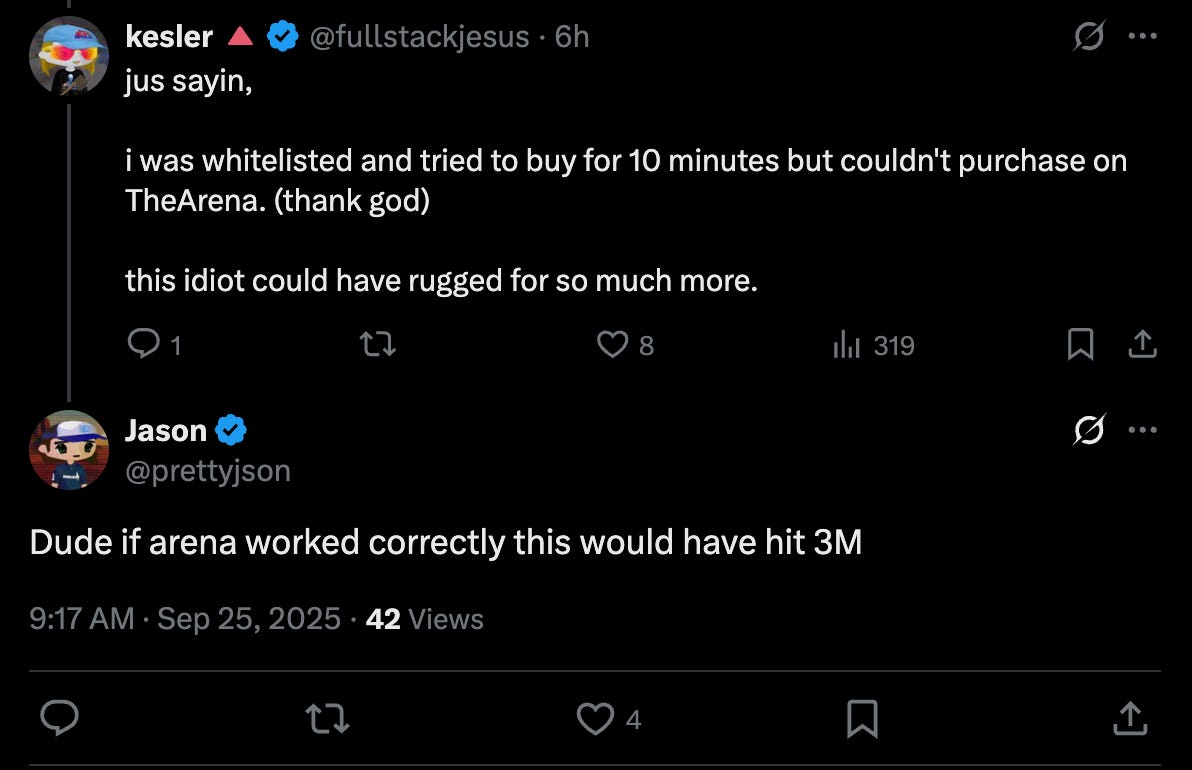Expand more options menu for Jason's tweet
The width and height of the screenshot is (1192, 770).
click(x=1142, y=431)
